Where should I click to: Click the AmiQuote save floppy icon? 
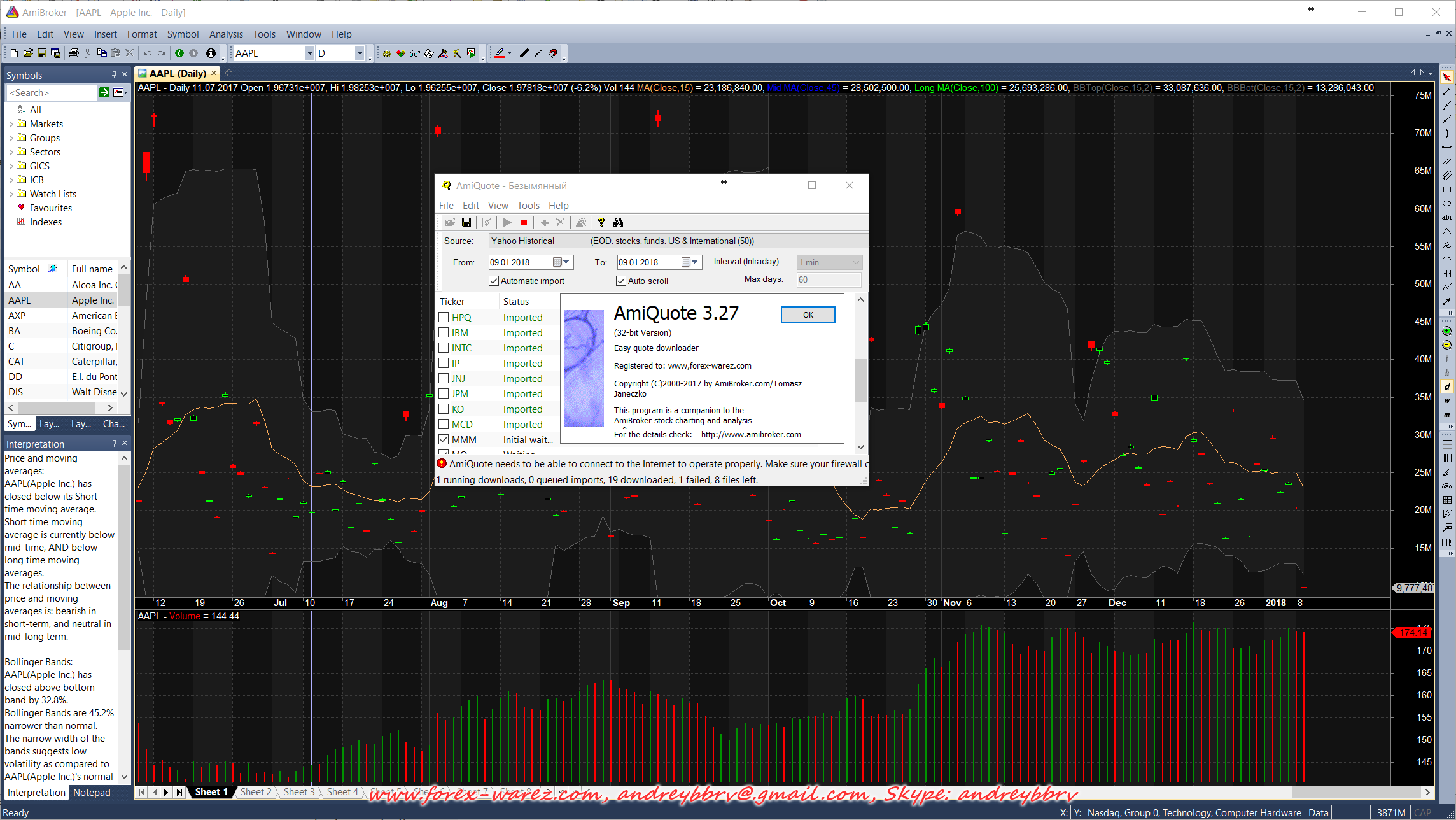pos(466,222)
